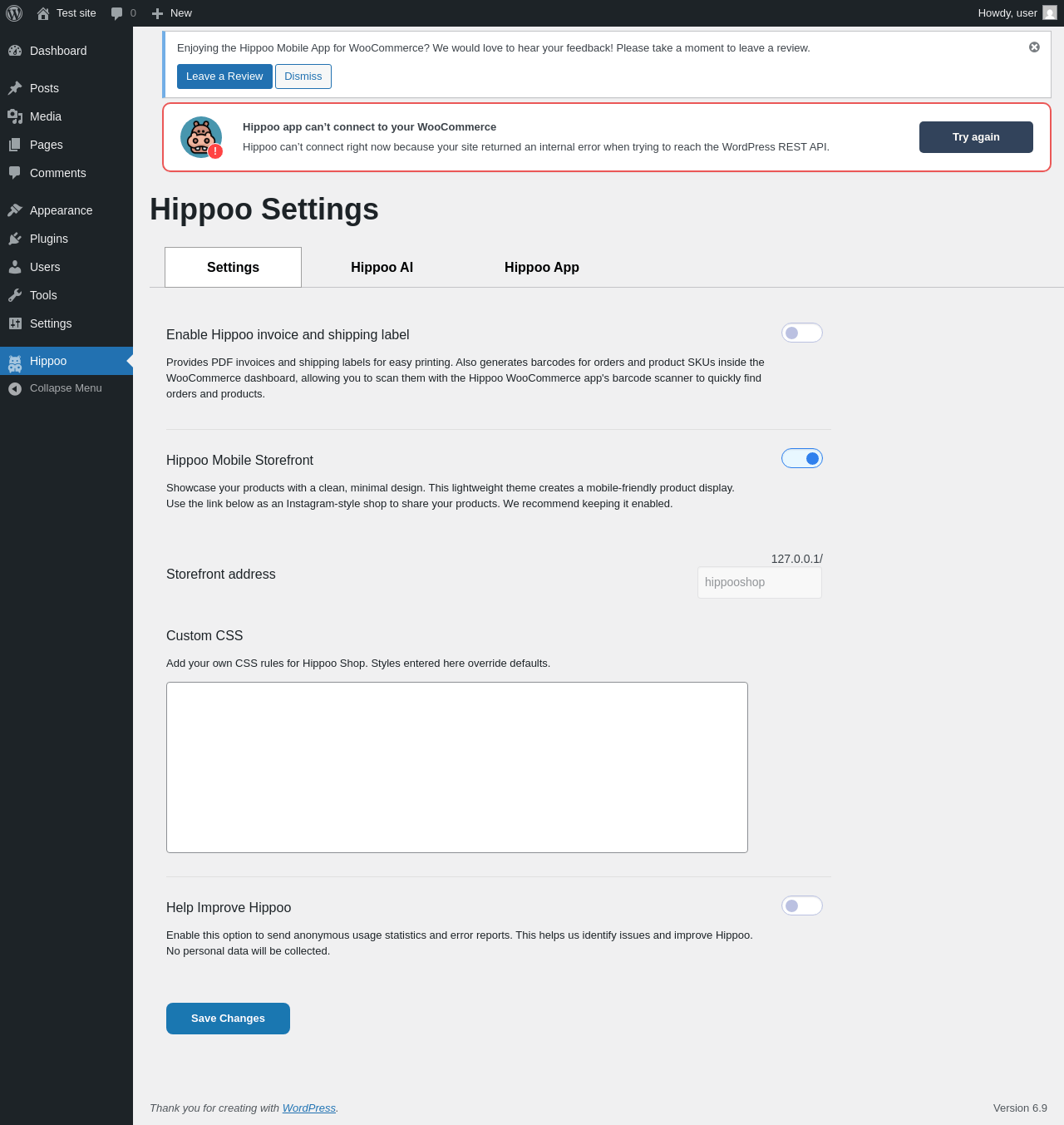Click the Hippoo hippo error avatar

click(201, 137)
